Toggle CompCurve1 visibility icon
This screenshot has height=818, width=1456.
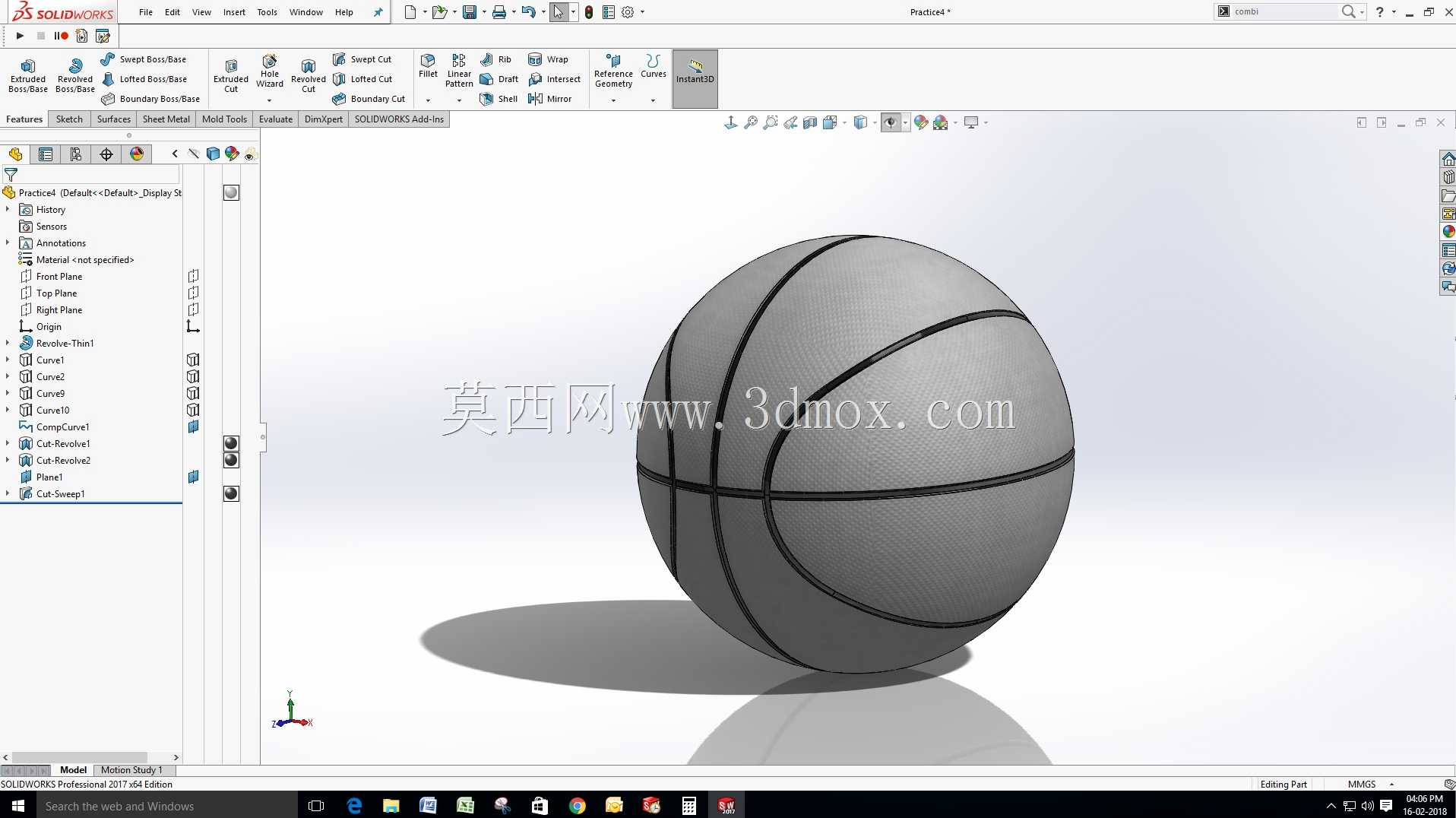[193, 426]
